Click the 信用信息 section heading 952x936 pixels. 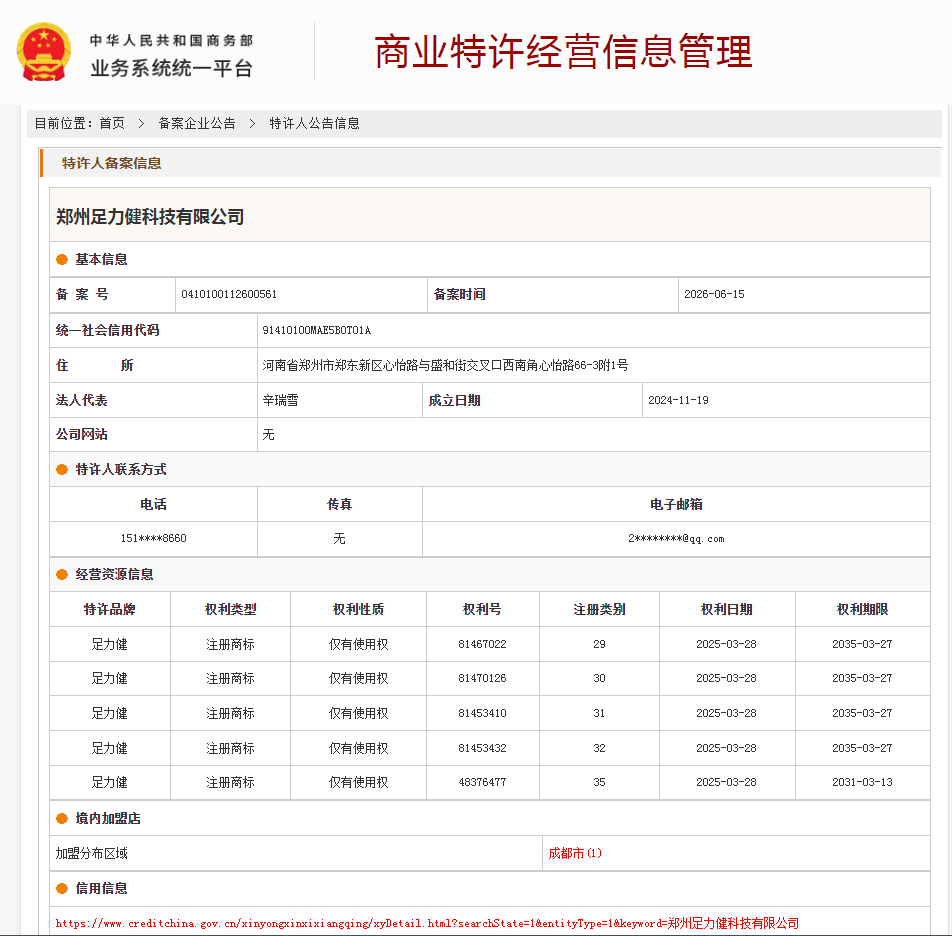pyautogui.click(x=101, y=889)
